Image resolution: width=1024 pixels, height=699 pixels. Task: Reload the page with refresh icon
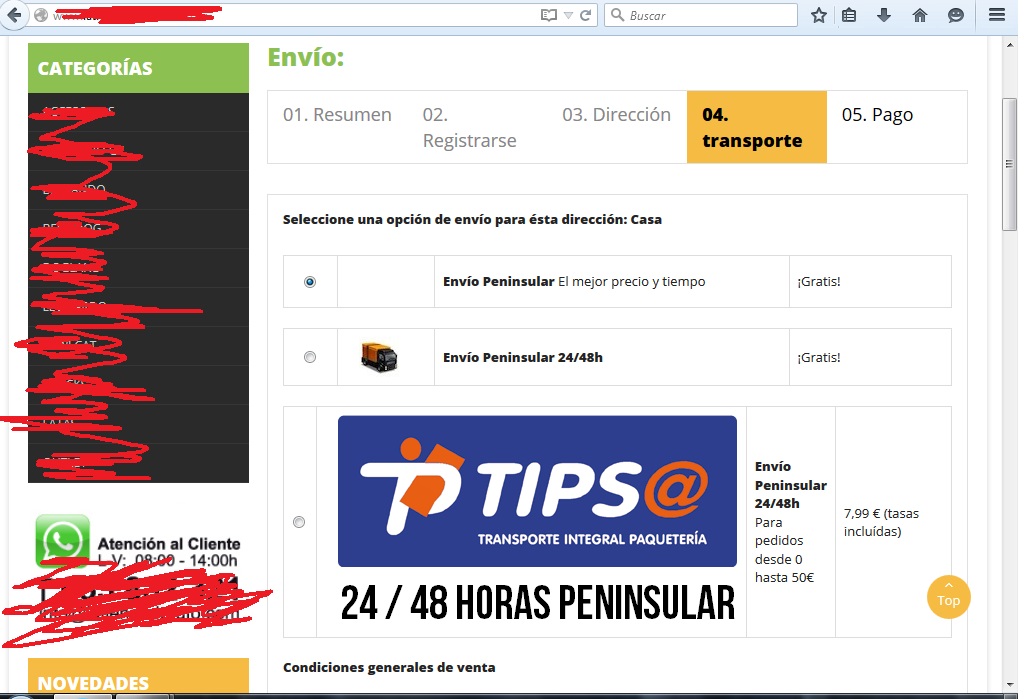(586, 15)
